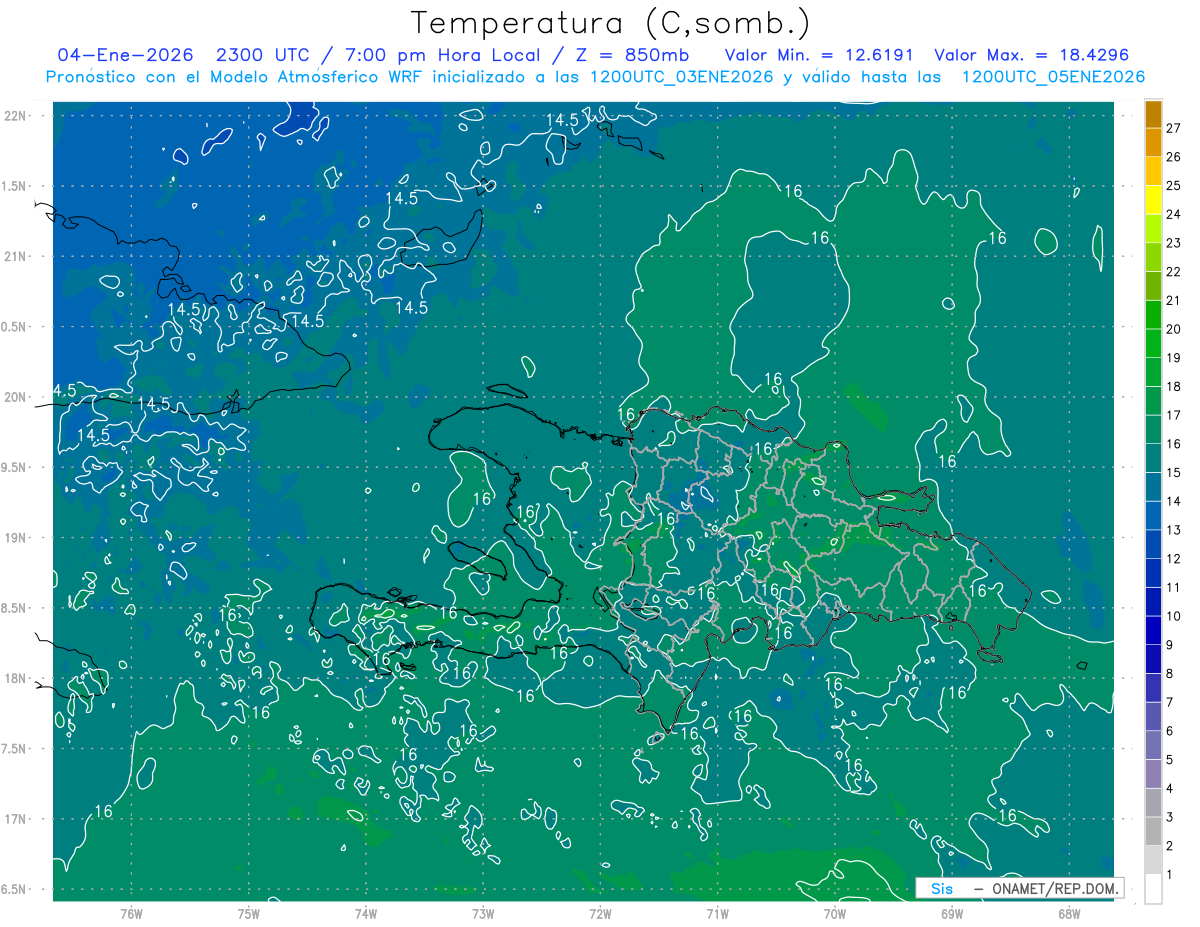Click "1200UTC_05ENE2026" valid-until time text
Image resolution: width=1200 pixels, height=927 pixels.
pos(1053,77)
